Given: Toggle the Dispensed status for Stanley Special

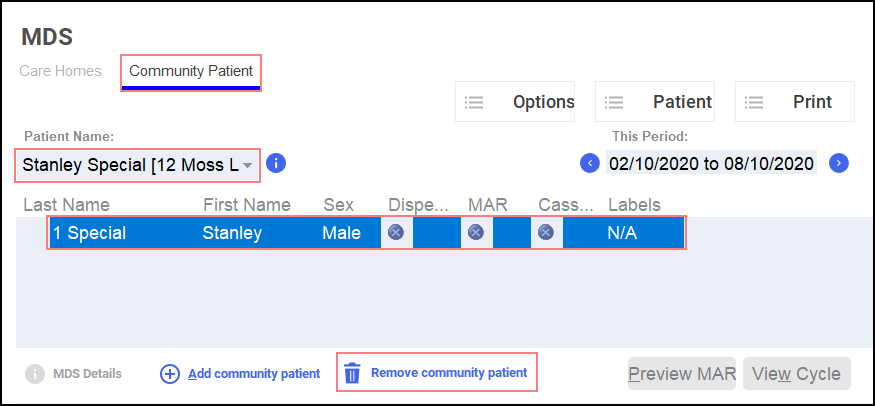Looking at the screenshot, I should click(x=396, y=233).
